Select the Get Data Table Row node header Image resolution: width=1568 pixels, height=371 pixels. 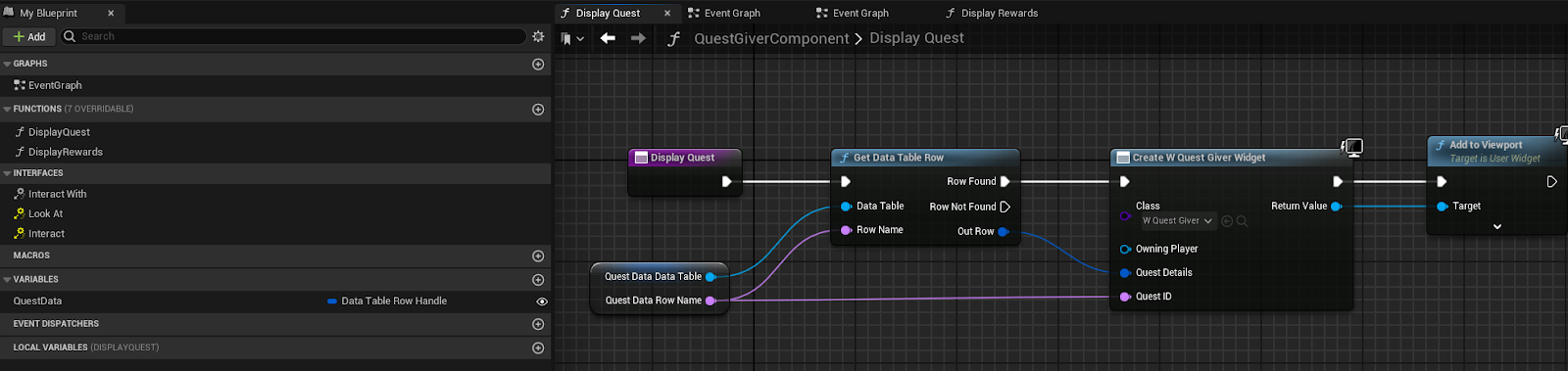(925, 158)
